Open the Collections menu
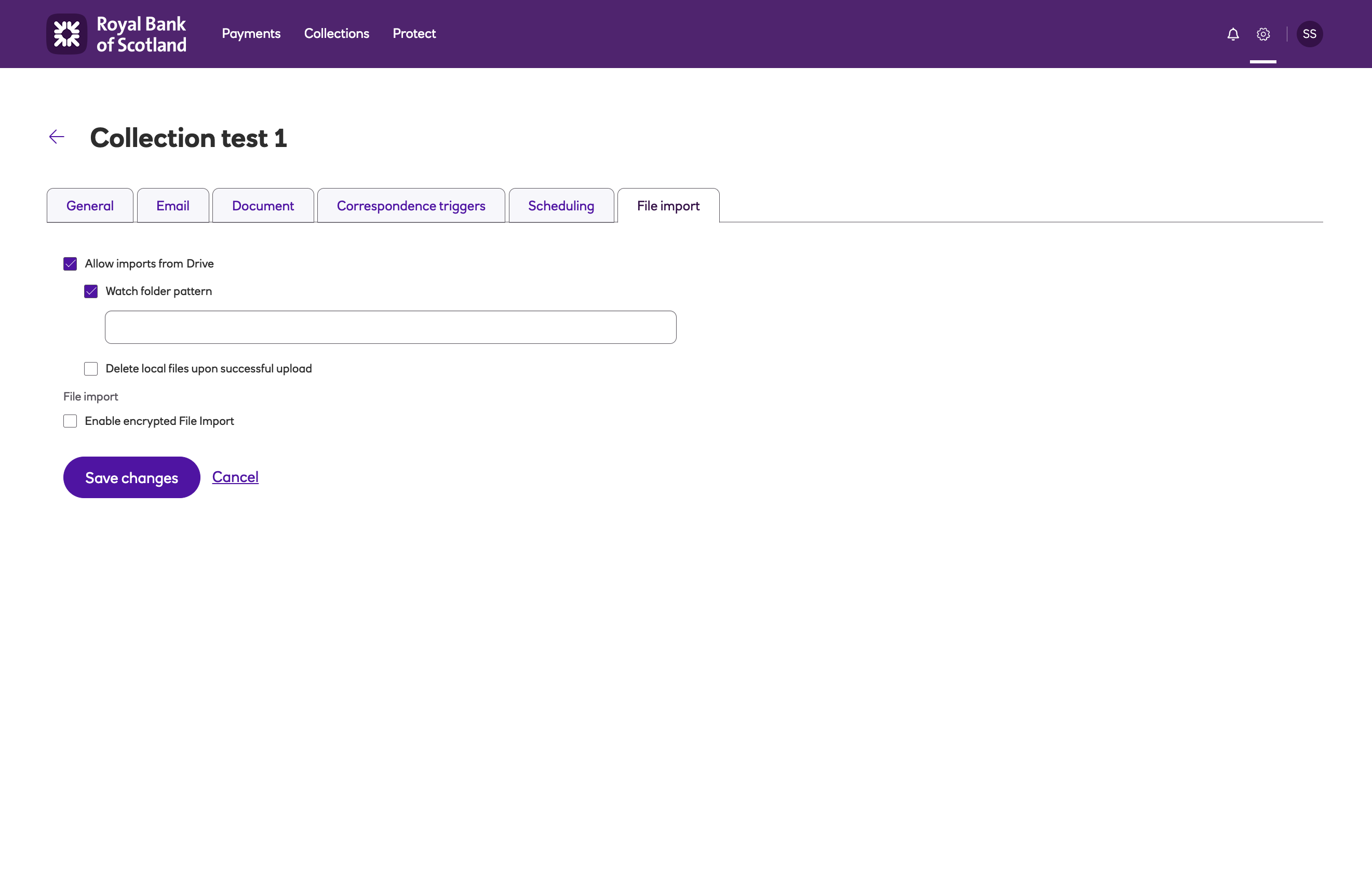 (337, 34)
